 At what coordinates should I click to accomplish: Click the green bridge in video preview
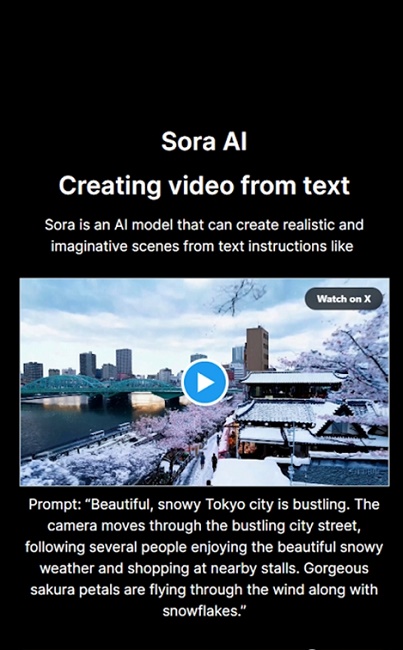pos(102,386)
